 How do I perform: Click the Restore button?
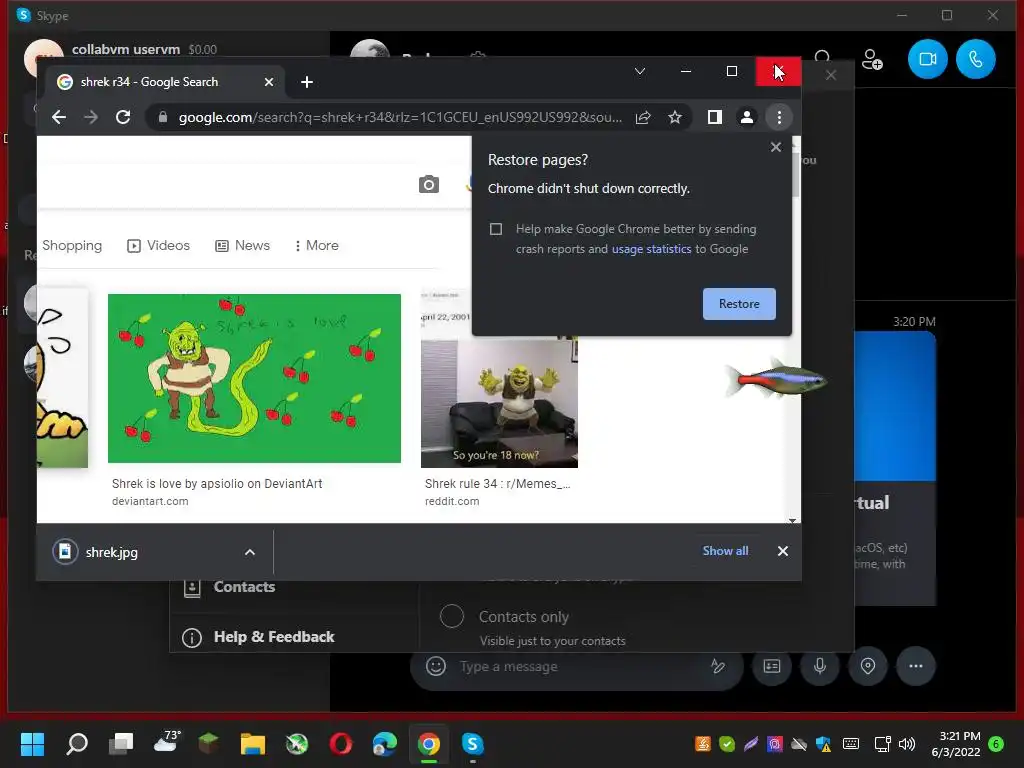[x=739, y=304]
